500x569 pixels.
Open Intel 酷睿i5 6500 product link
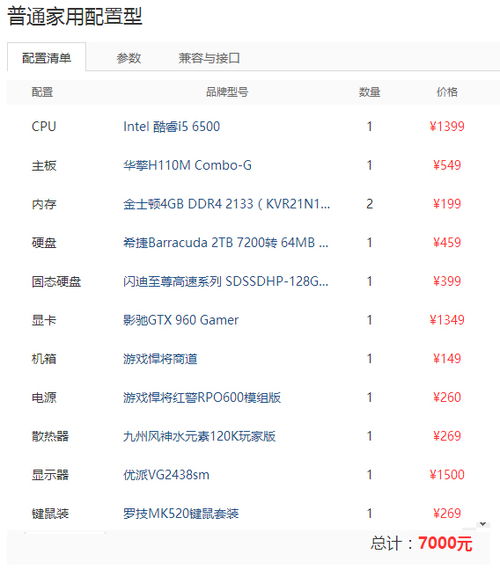(172, 127)
